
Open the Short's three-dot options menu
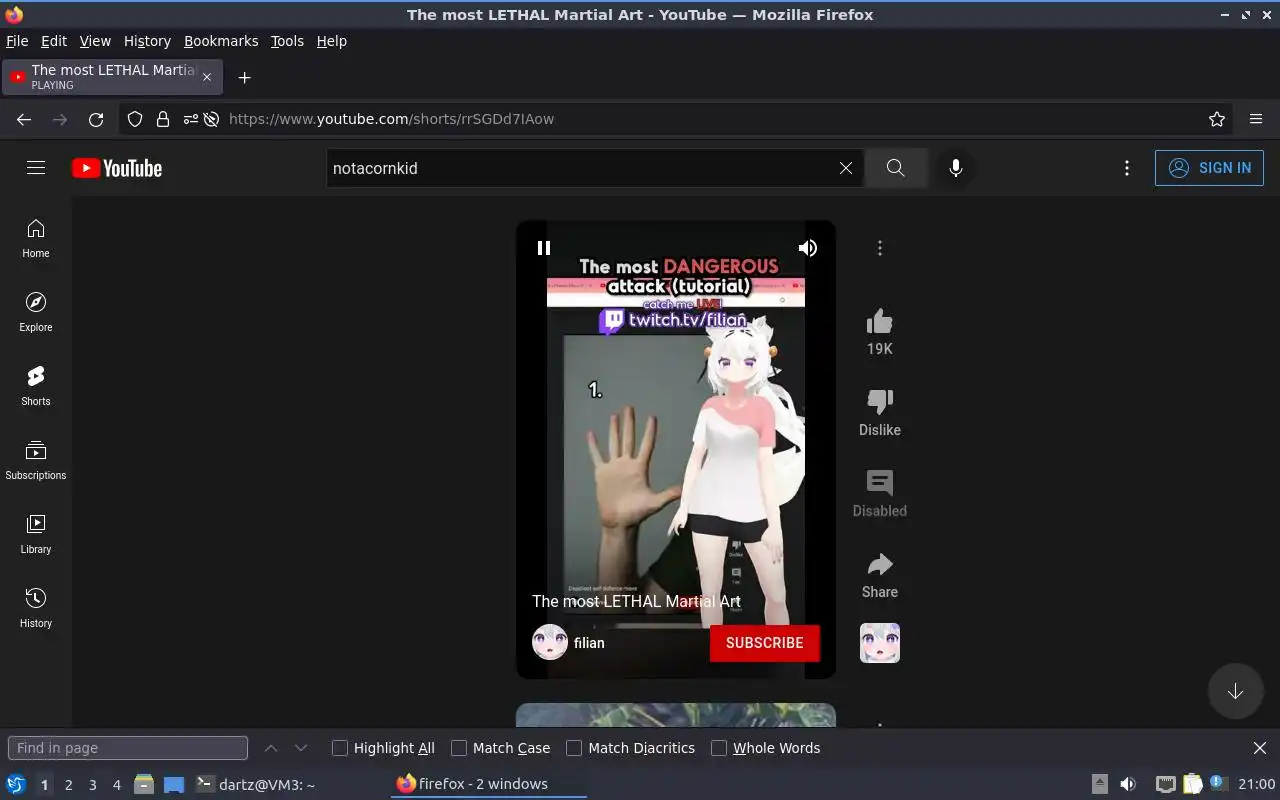(880, 248)
